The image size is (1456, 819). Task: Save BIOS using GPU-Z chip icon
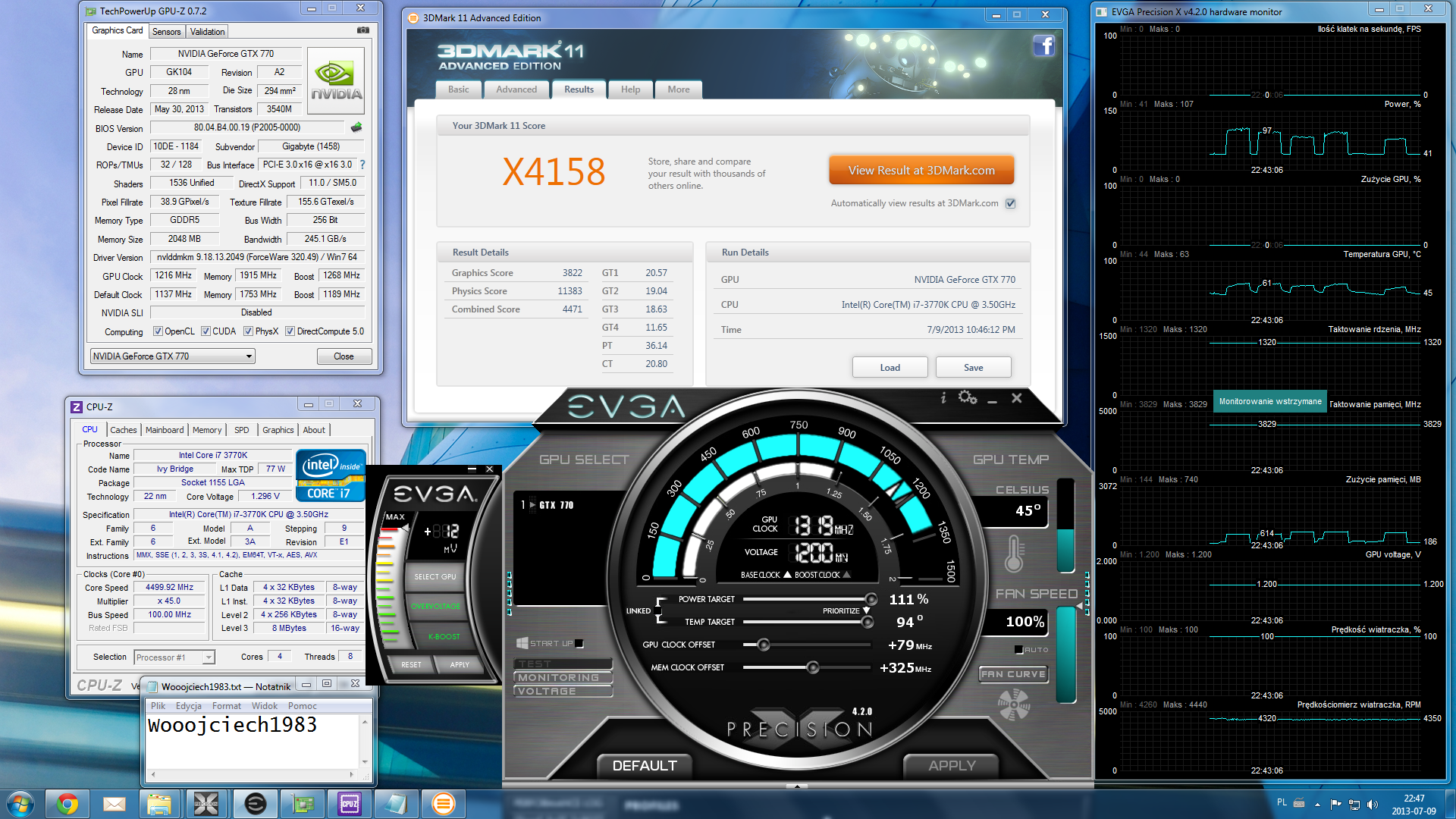coord(356,127)
